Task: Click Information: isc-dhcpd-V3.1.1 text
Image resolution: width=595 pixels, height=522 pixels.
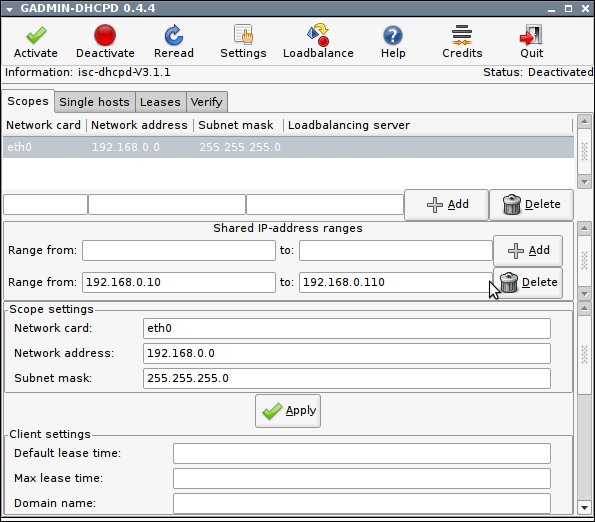Action: point(88,72)
